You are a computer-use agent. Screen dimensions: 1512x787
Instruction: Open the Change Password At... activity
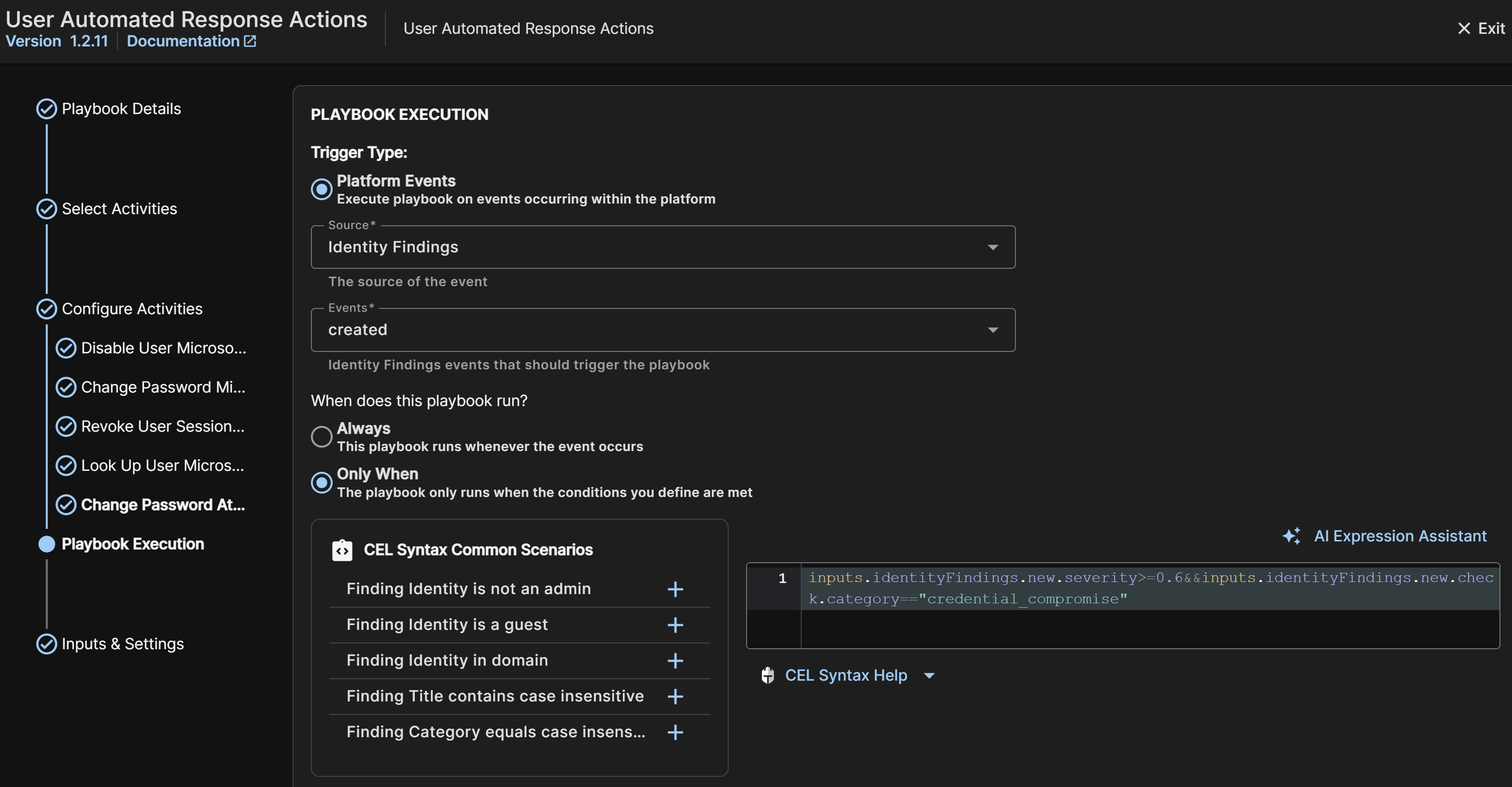pyautogui.click(x=163, y=505)
